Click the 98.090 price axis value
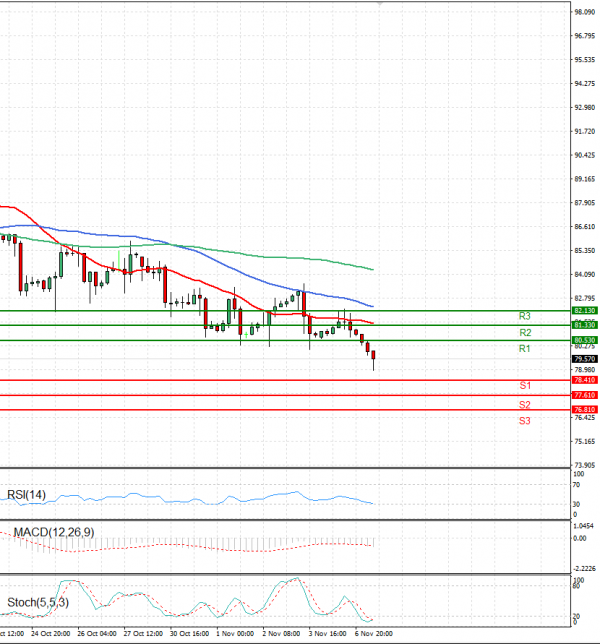This screenshot has height=644, width=600. tap(584, 12)
